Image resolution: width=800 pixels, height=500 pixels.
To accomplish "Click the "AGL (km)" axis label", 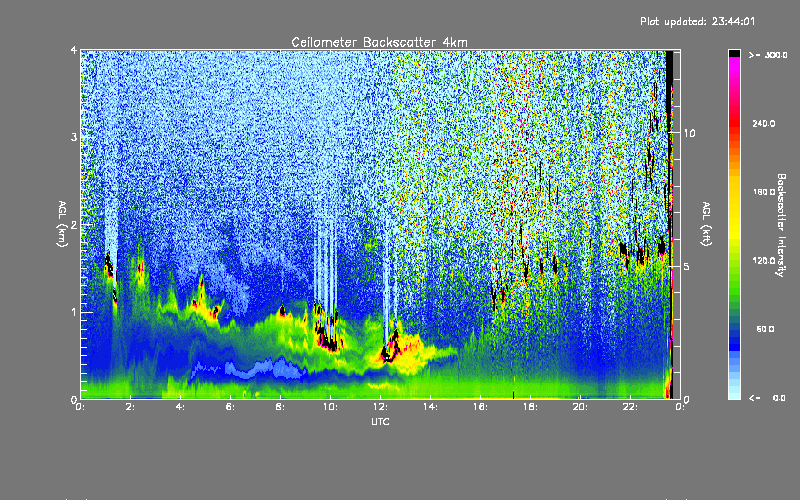I will point(62,224).
